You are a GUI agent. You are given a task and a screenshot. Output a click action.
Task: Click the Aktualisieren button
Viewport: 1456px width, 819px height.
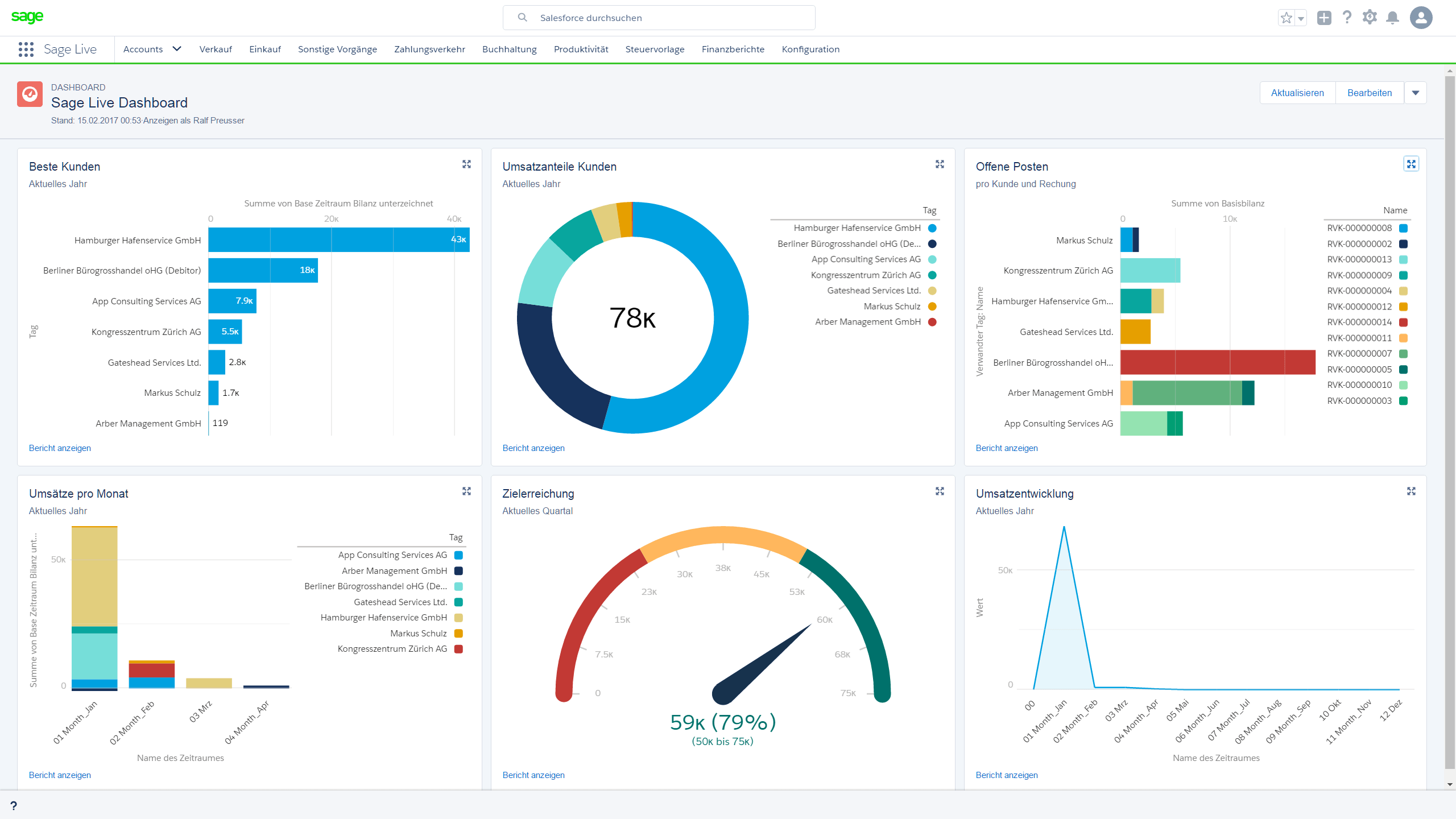(x=1297, y=93)
